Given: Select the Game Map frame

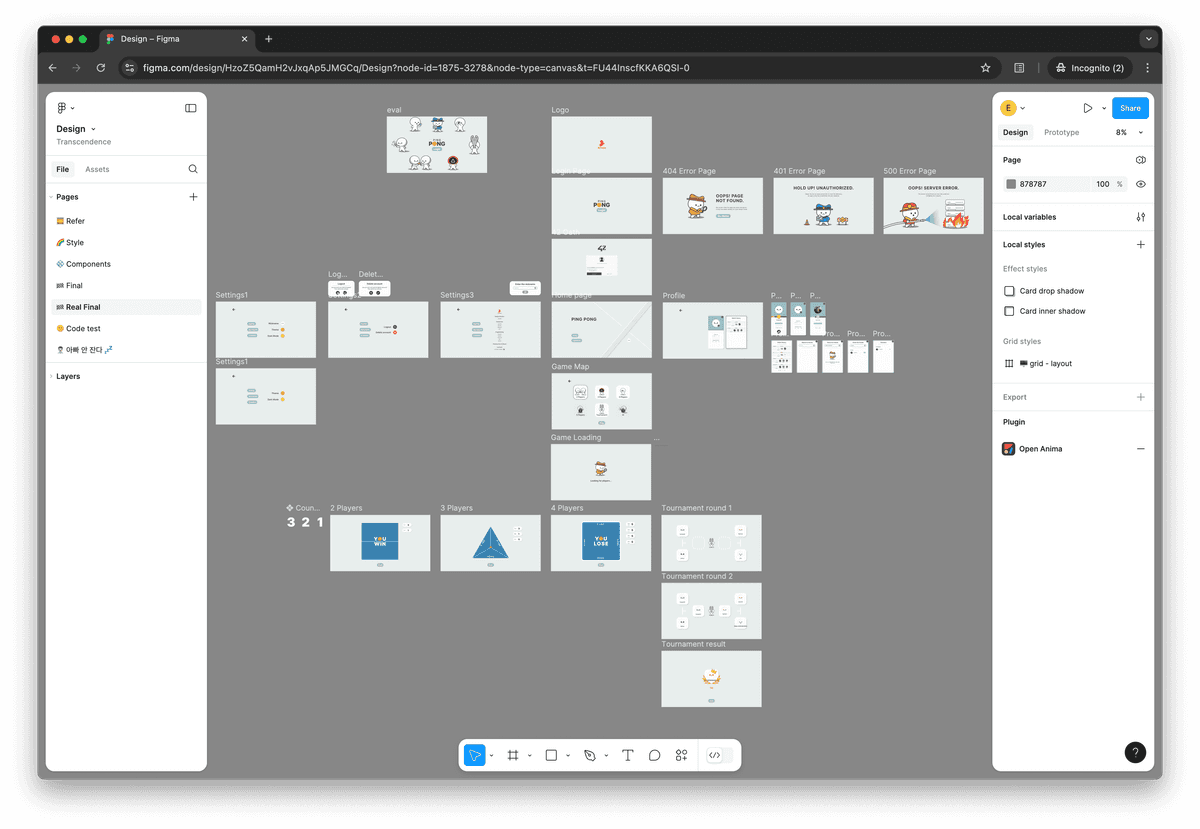Looking at the screenshot, I should point(601,401).
